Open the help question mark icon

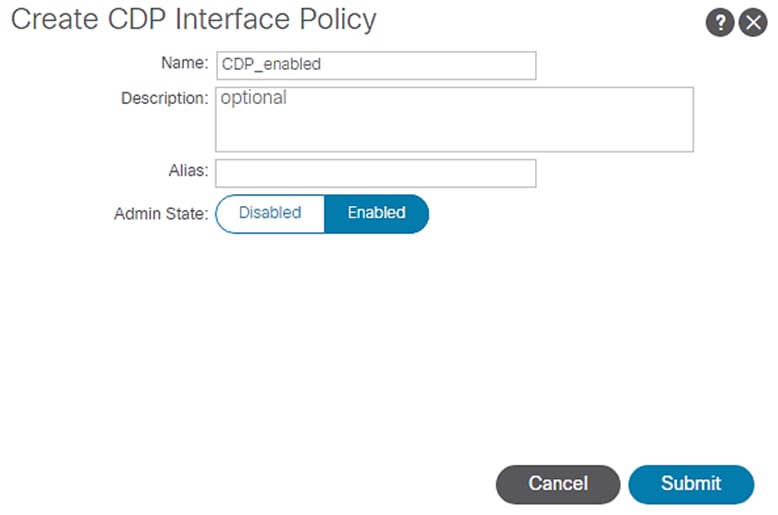(720, 24)
